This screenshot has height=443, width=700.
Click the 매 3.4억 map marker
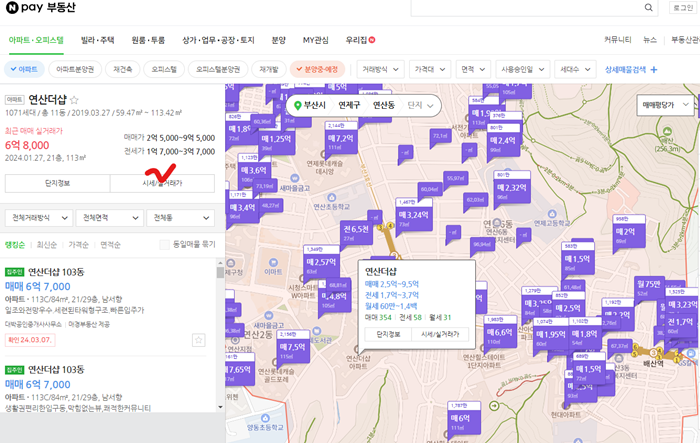pos(242,208)
